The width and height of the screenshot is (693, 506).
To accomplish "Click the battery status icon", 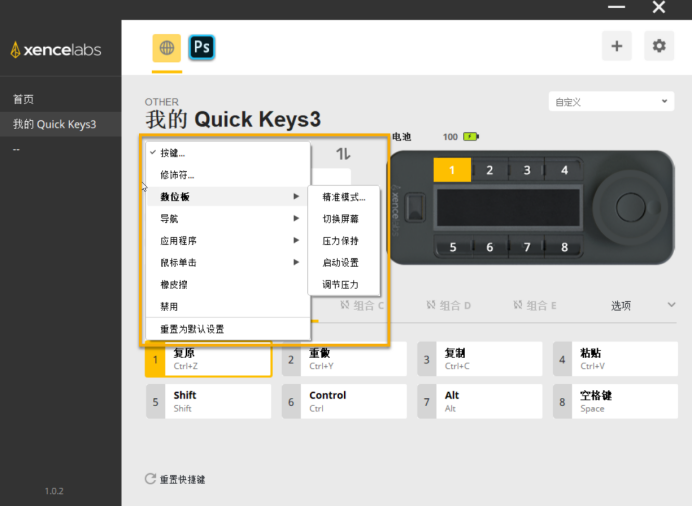I will (x=471, y=137).
